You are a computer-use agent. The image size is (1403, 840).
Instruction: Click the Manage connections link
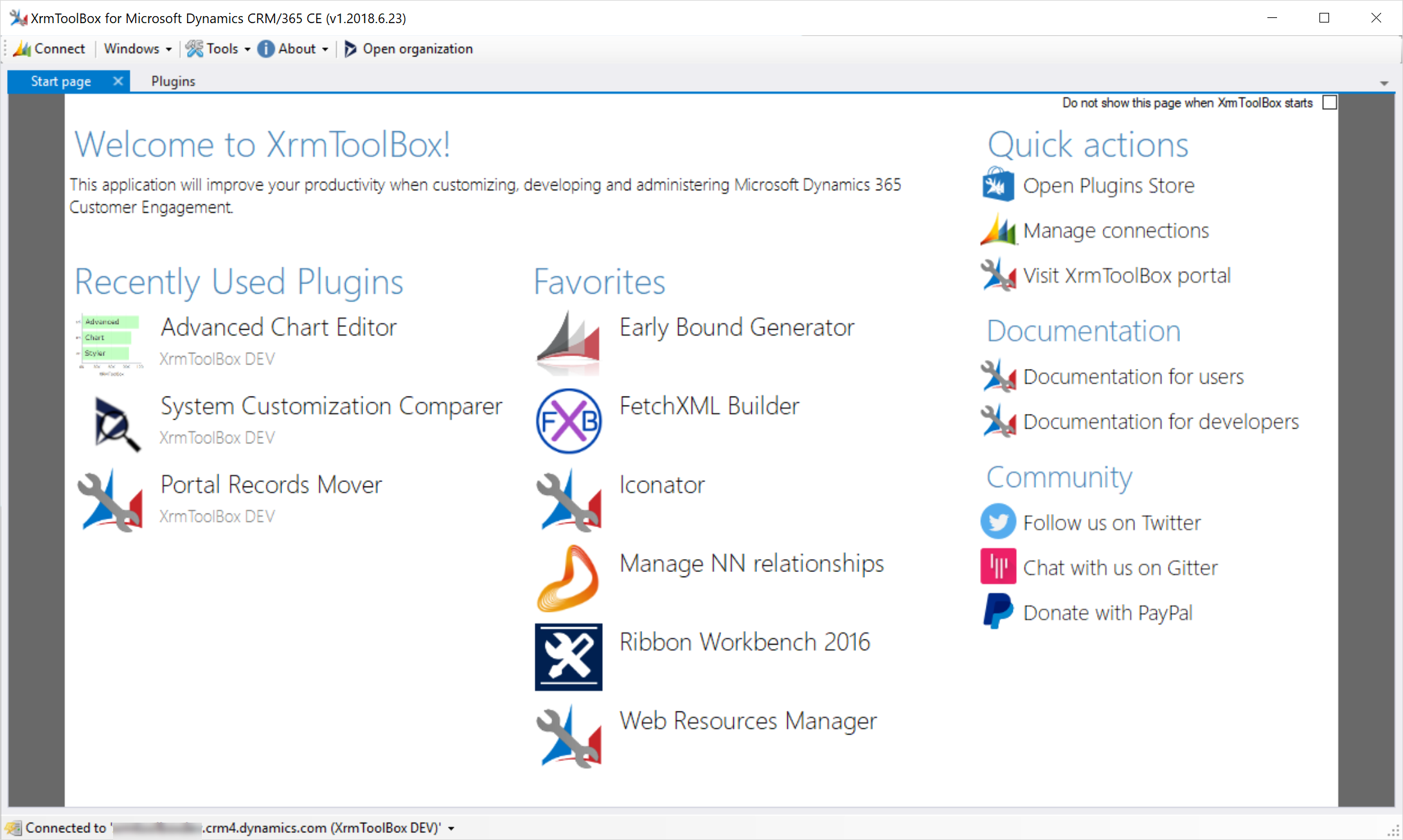click(1115, 231)
